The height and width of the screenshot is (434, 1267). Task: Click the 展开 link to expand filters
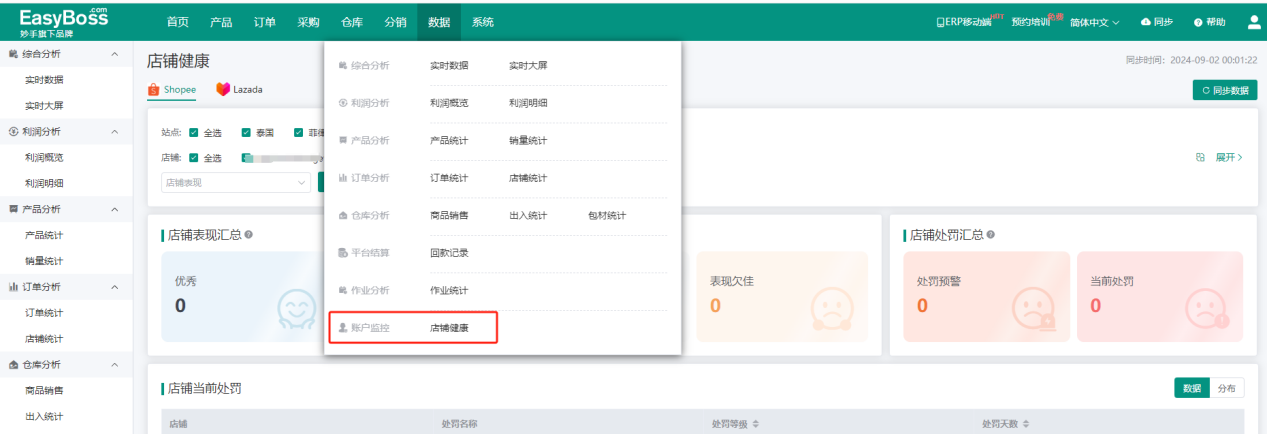pyautogui.click(x=1228, y=157)
